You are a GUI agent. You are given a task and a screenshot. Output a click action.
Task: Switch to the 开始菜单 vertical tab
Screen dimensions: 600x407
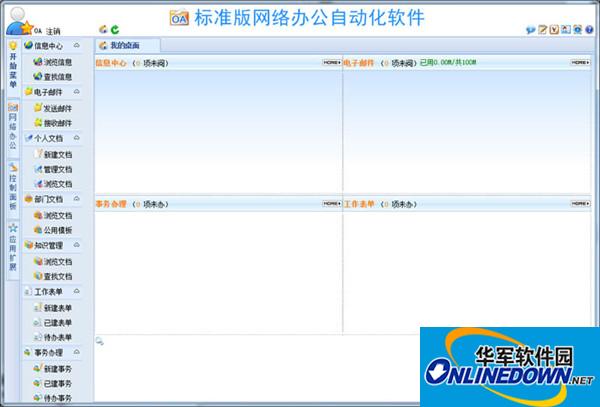(13, 66)
